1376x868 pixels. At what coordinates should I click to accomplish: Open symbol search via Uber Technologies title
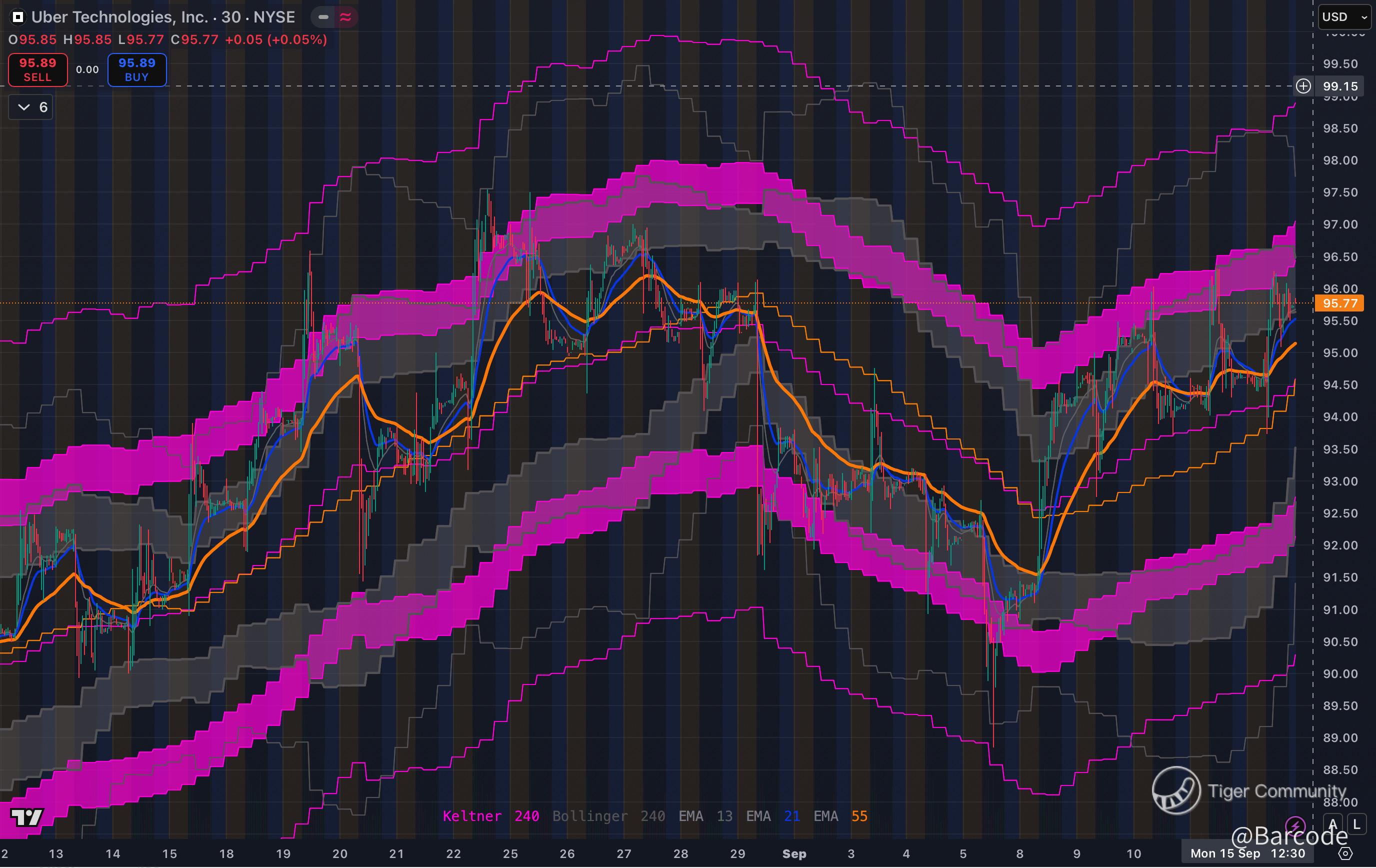[x=163, y=17]
